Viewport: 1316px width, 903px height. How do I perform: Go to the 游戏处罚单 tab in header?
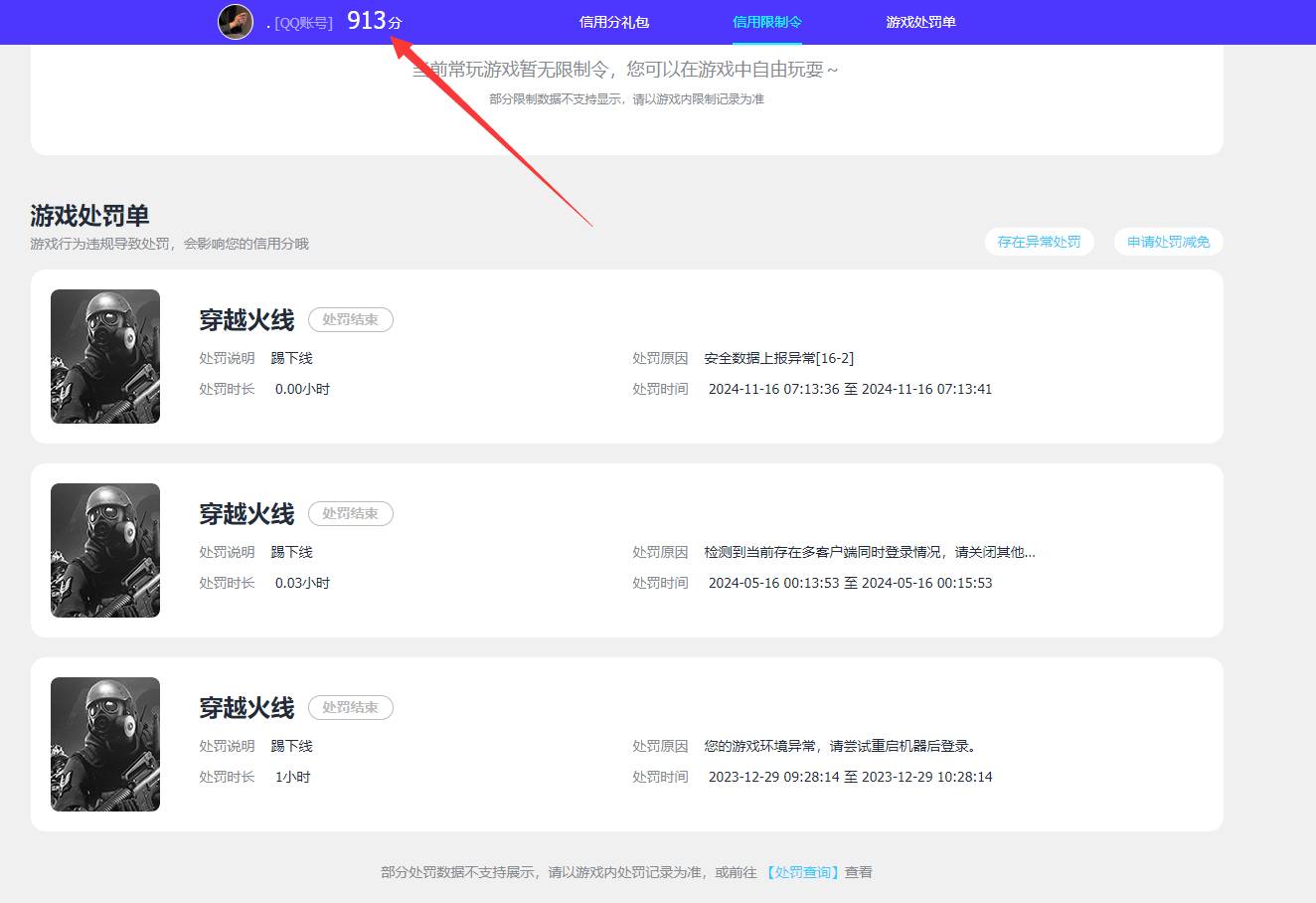click(x=920, y=22)
